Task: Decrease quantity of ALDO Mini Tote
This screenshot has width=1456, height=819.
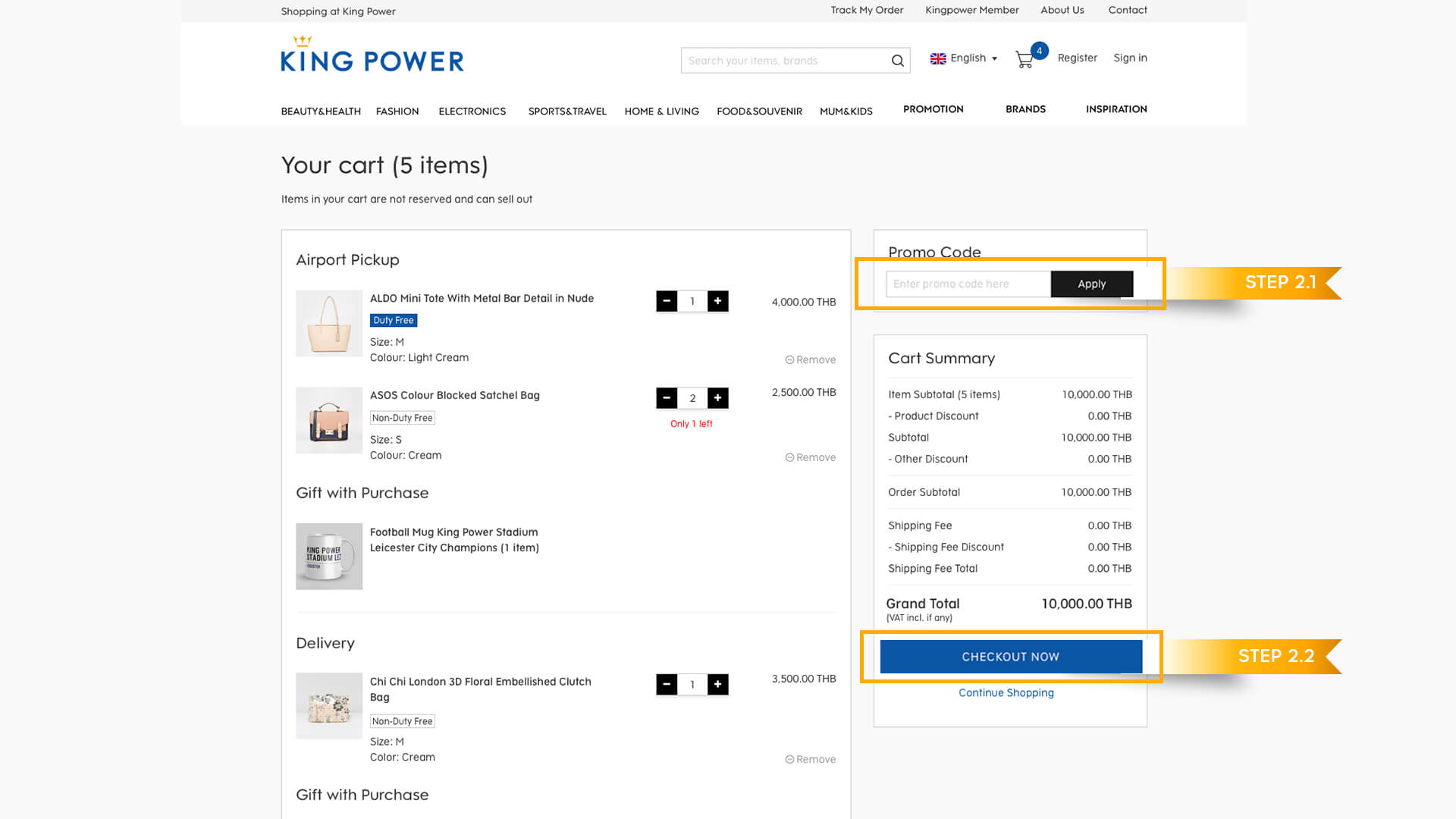Action: pos(667,301)
